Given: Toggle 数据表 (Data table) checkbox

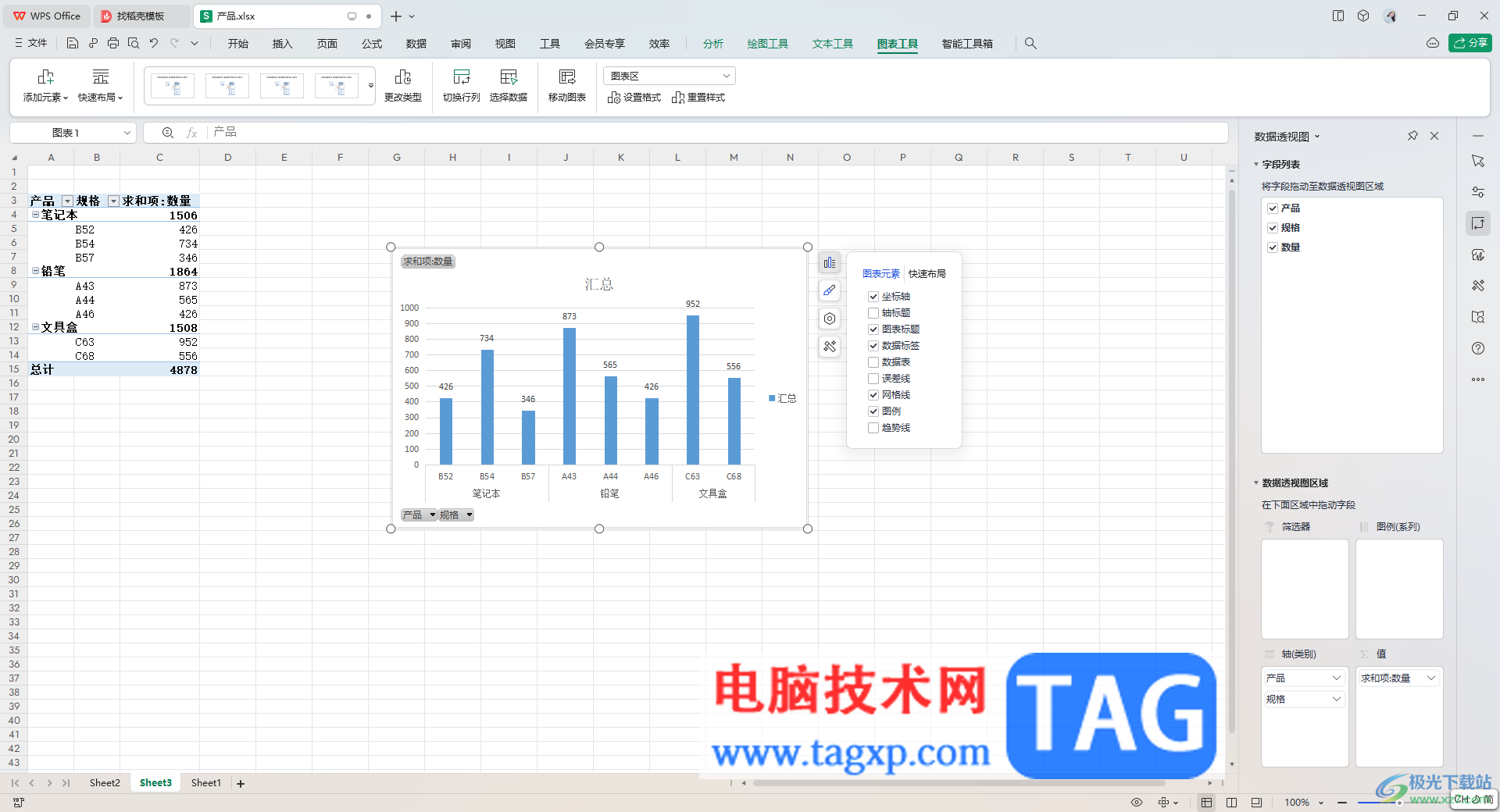Looking at the screenshot, I should tap(873, 362).
